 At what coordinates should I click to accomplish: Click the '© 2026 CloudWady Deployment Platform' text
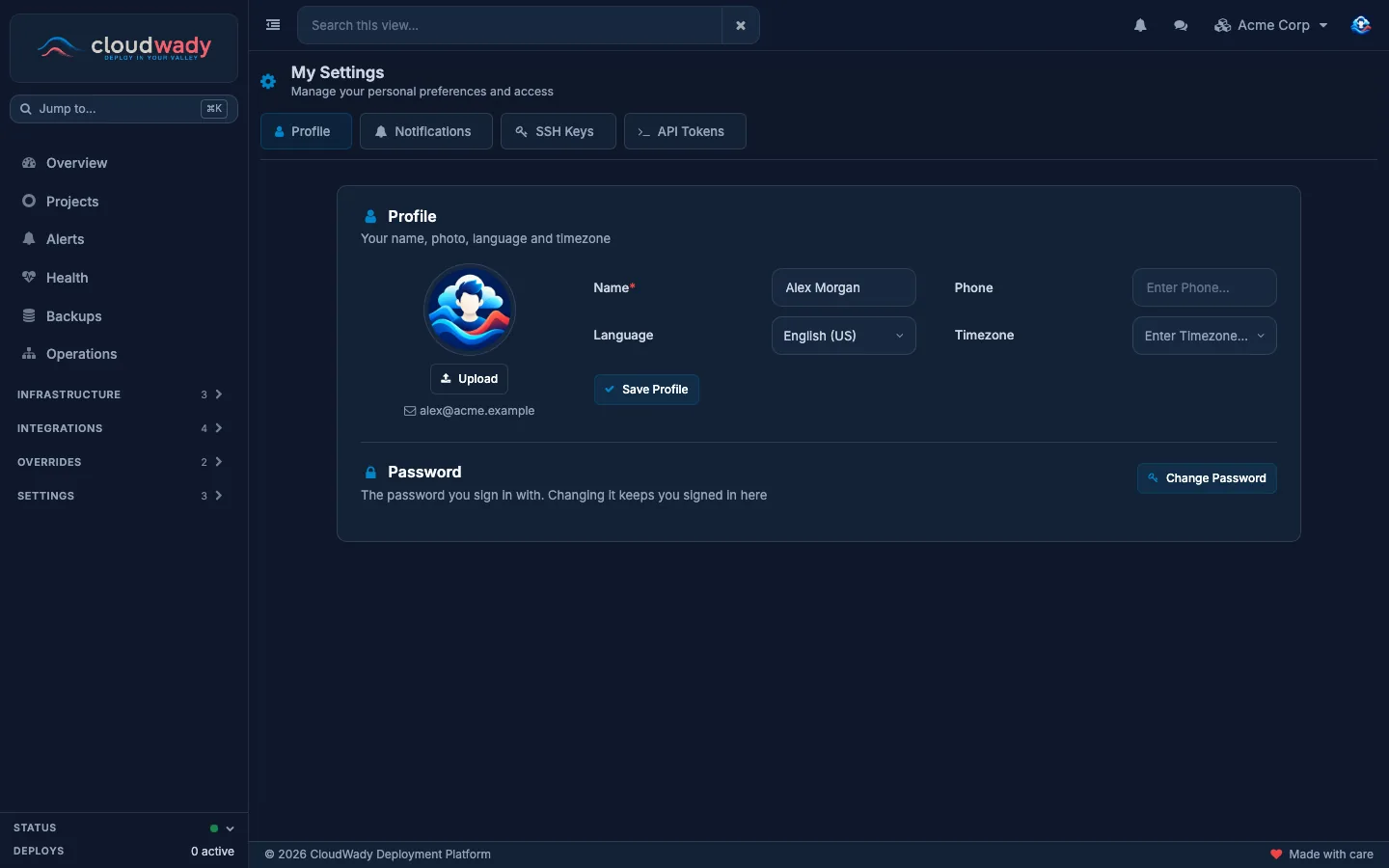378,854
